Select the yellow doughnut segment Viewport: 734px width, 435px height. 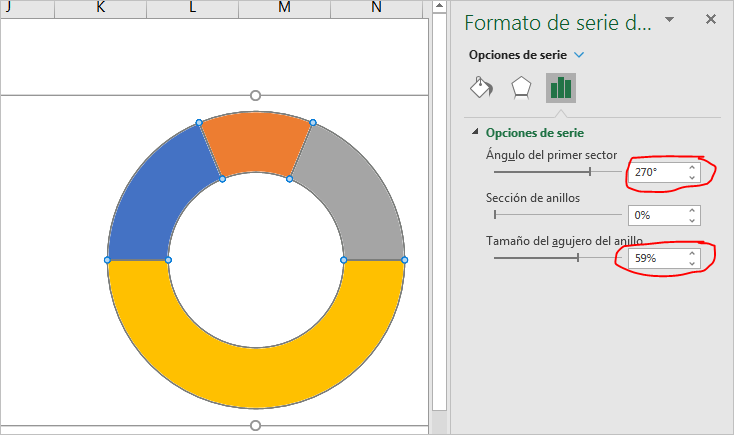pos(256,377)
